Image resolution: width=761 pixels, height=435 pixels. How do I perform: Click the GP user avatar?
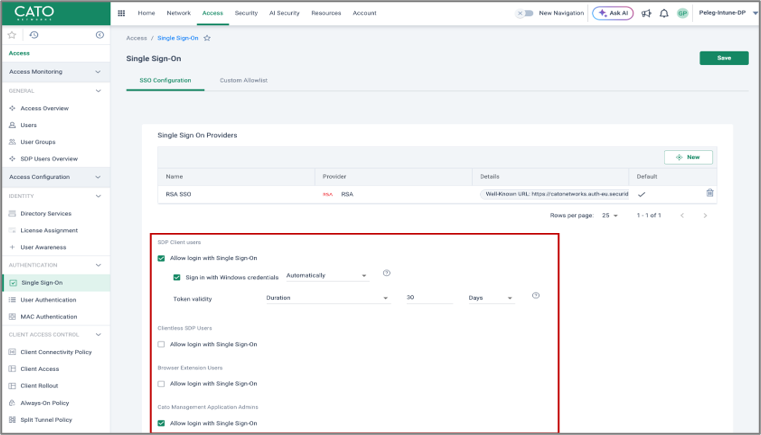pyautogui.click(x=682, y=13)
